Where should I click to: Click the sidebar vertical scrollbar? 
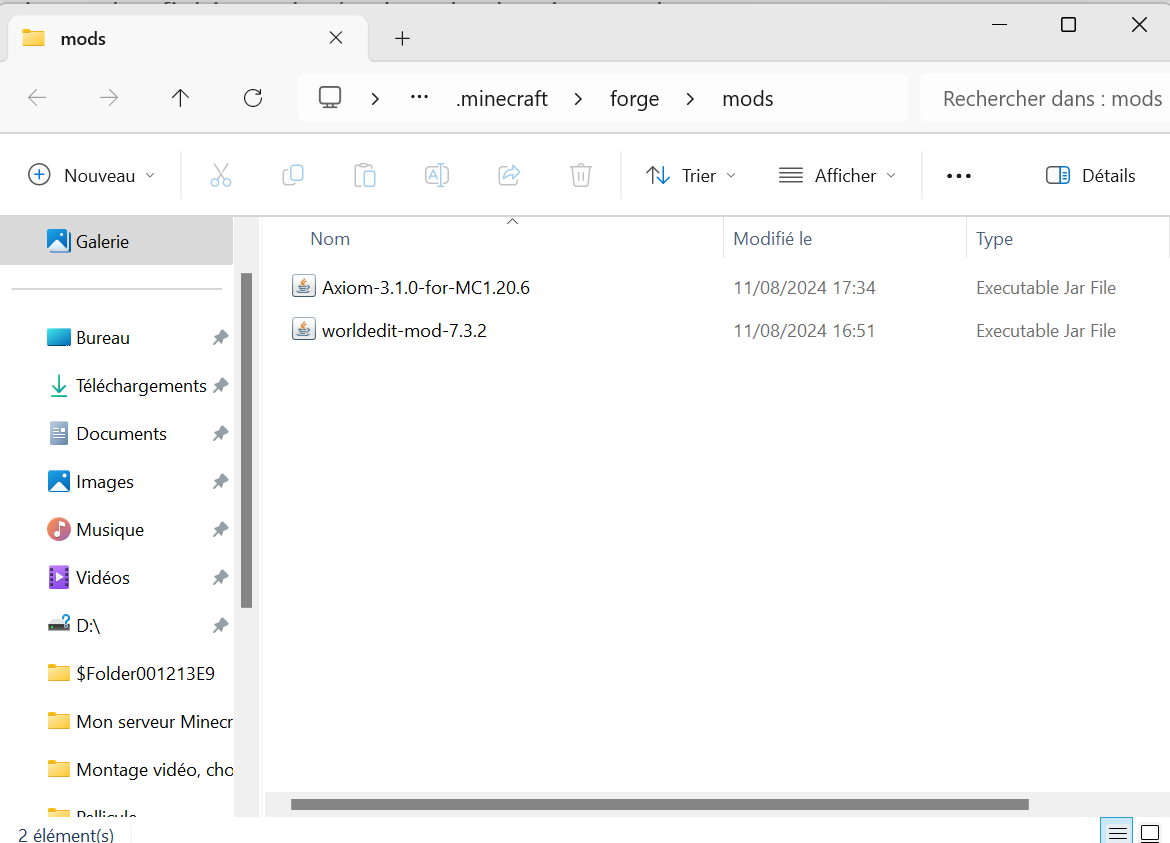tap(247, 440)
